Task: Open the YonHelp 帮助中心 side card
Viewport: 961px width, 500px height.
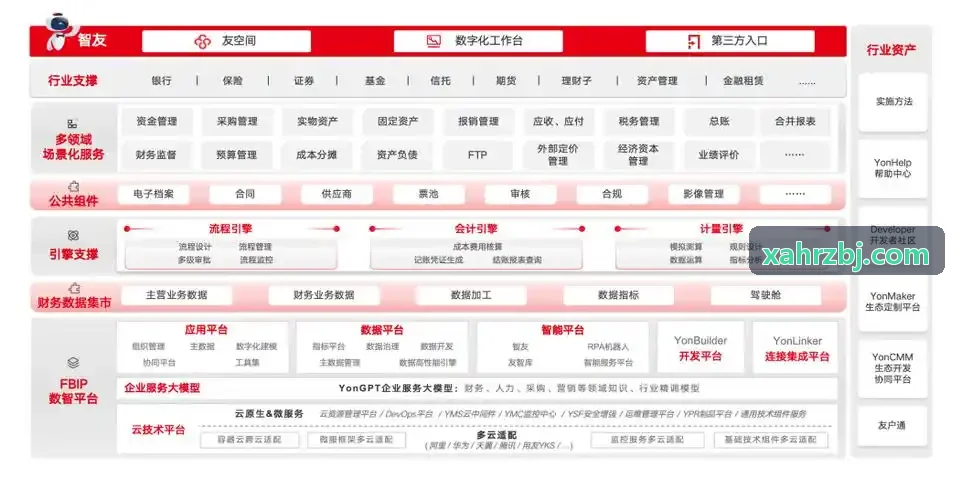Action: point(893,168)
